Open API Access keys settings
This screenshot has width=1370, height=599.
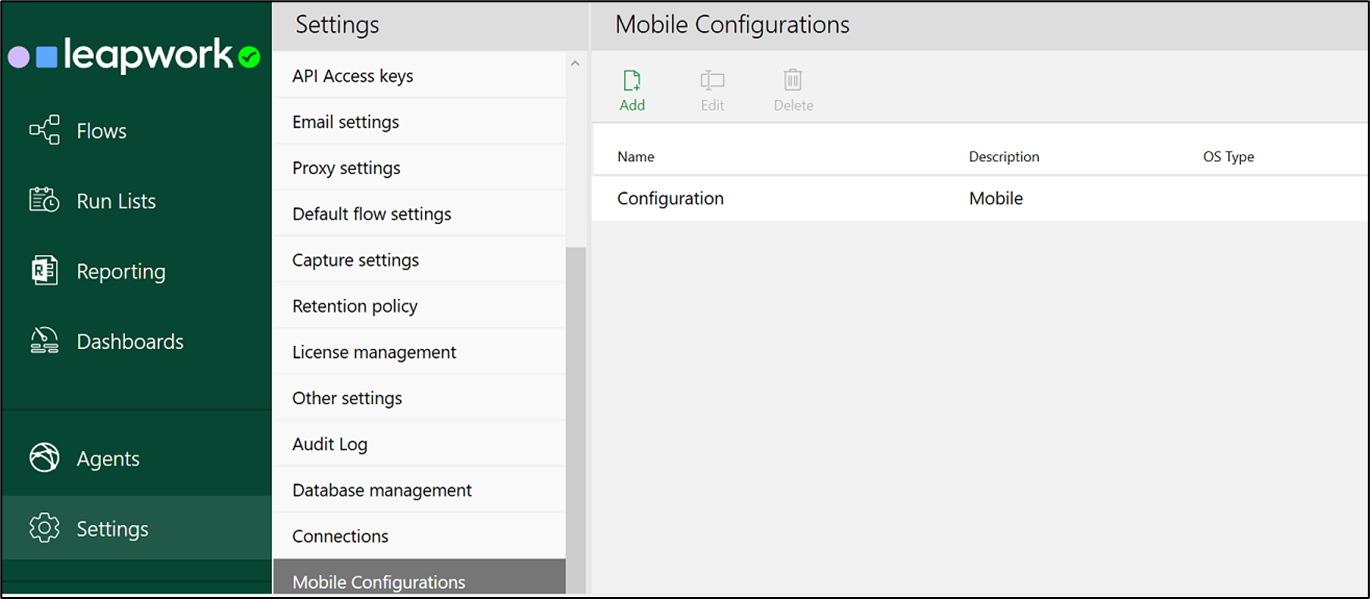(x=351, y=75)
